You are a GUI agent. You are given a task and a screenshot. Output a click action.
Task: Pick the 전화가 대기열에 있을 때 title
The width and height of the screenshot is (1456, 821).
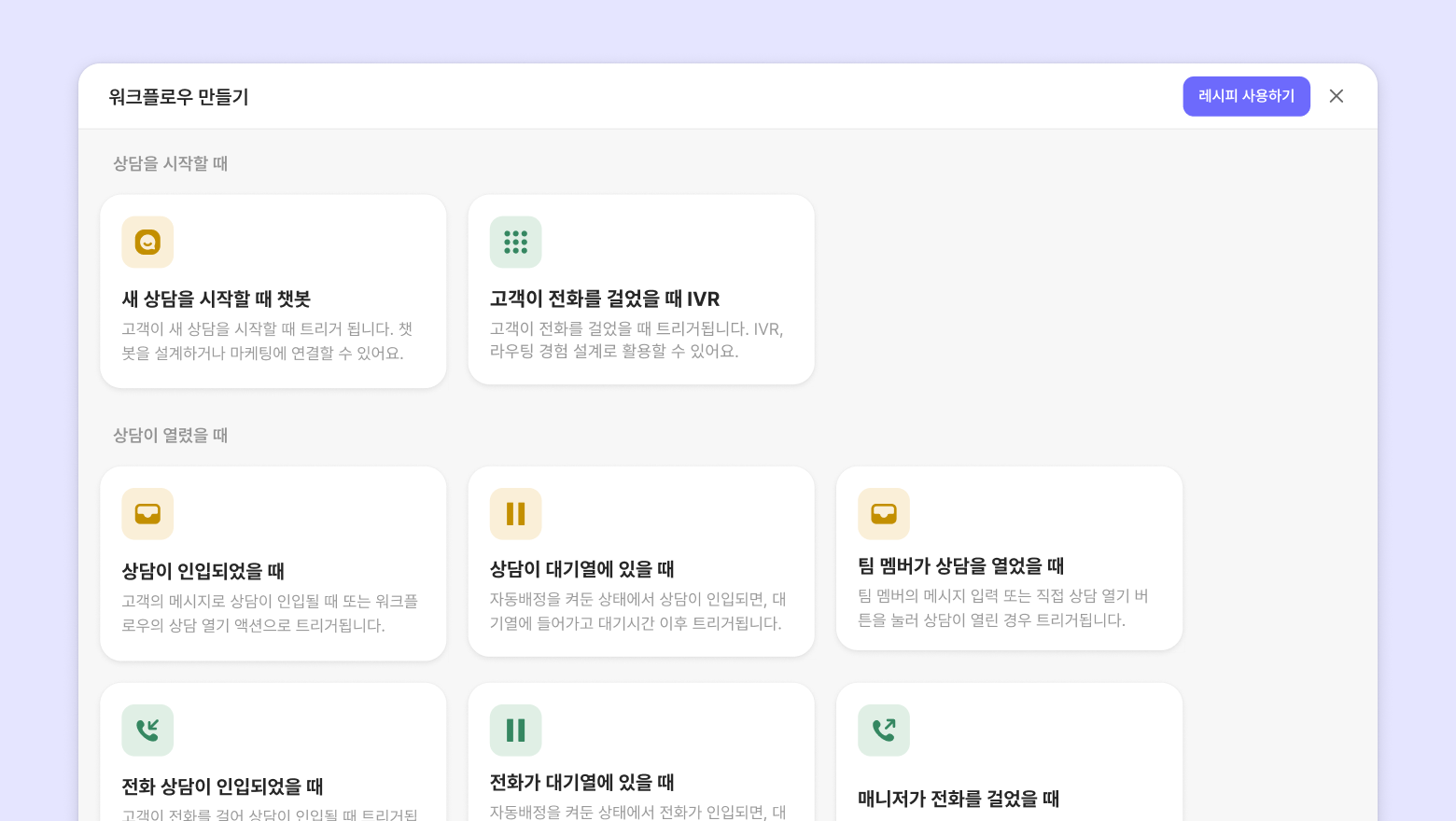tap(582, 783)
